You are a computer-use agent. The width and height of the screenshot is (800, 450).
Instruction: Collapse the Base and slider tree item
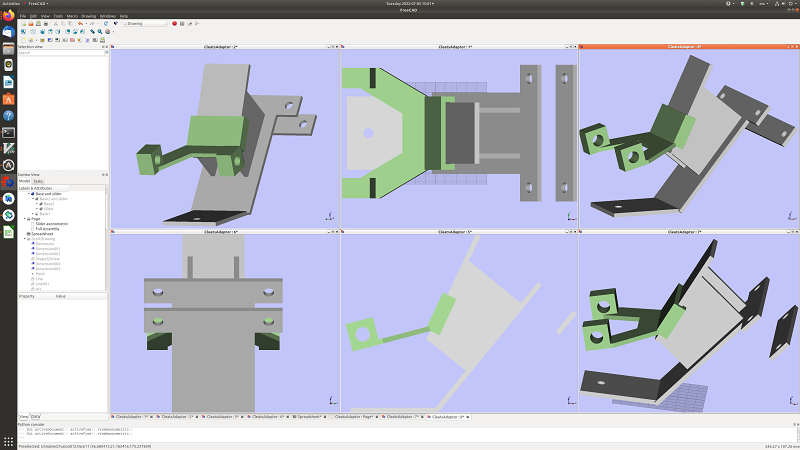point(28,194)
